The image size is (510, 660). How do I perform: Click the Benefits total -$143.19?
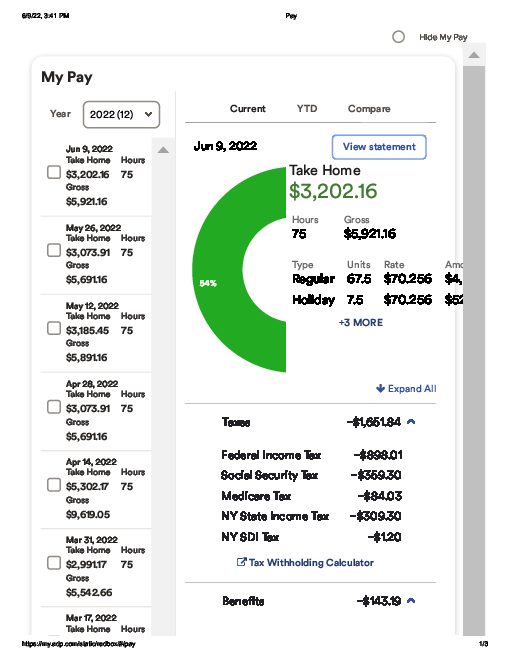click(379, 601)
